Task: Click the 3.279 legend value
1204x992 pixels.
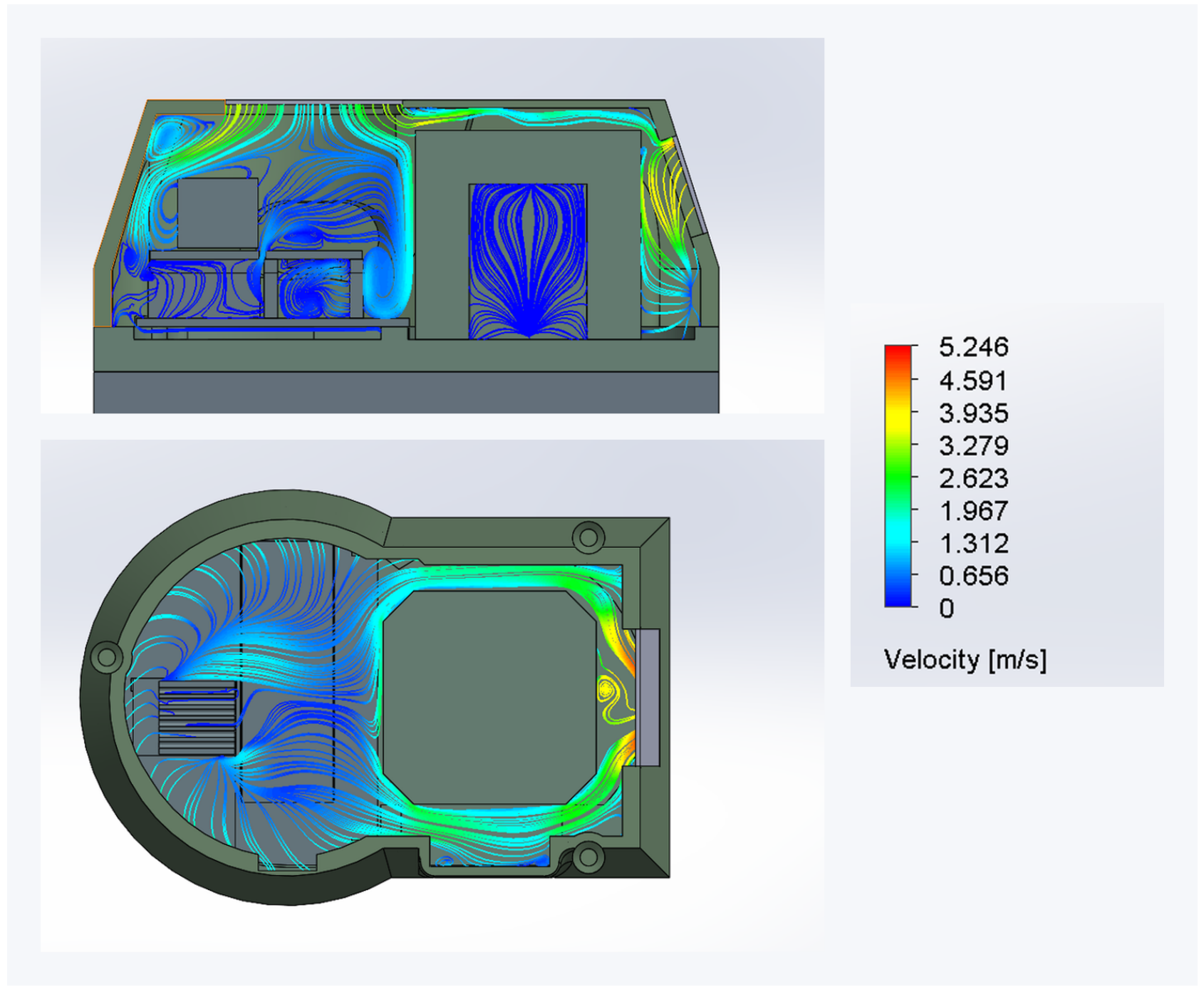Action: tap(973, 446)
